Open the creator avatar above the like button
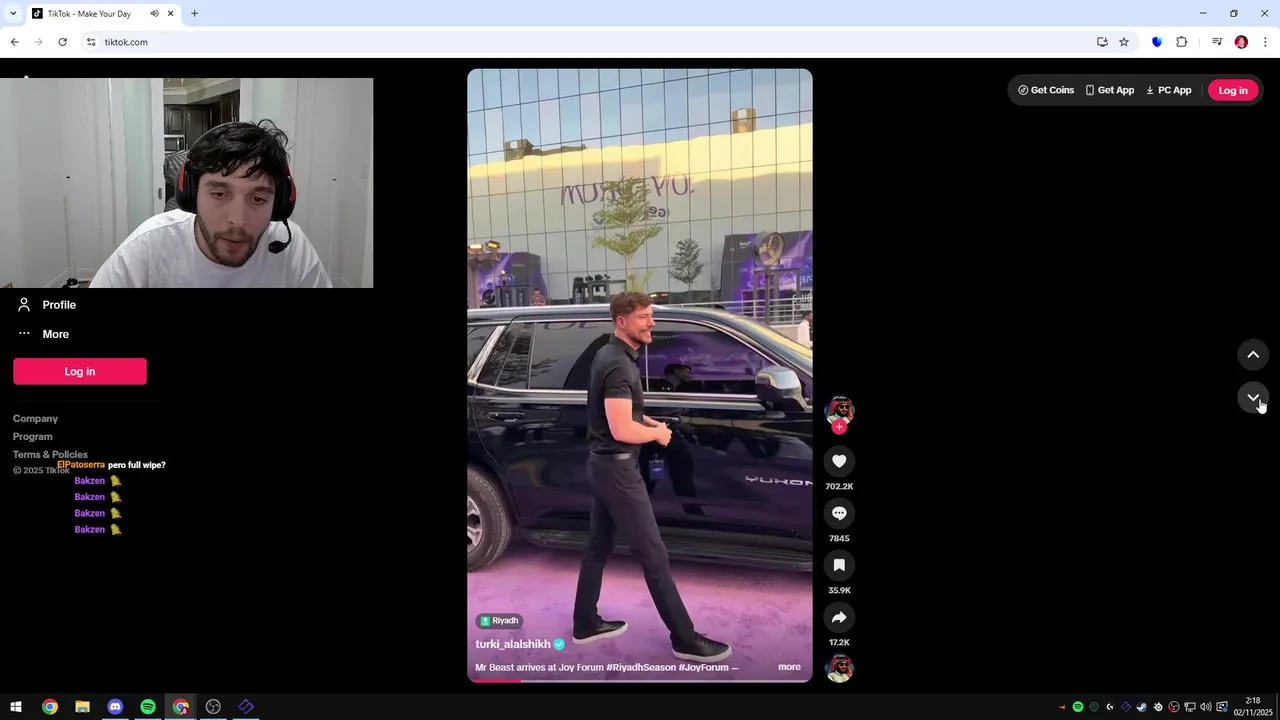Screen dimensions: 1280x720 coord(839,410)
